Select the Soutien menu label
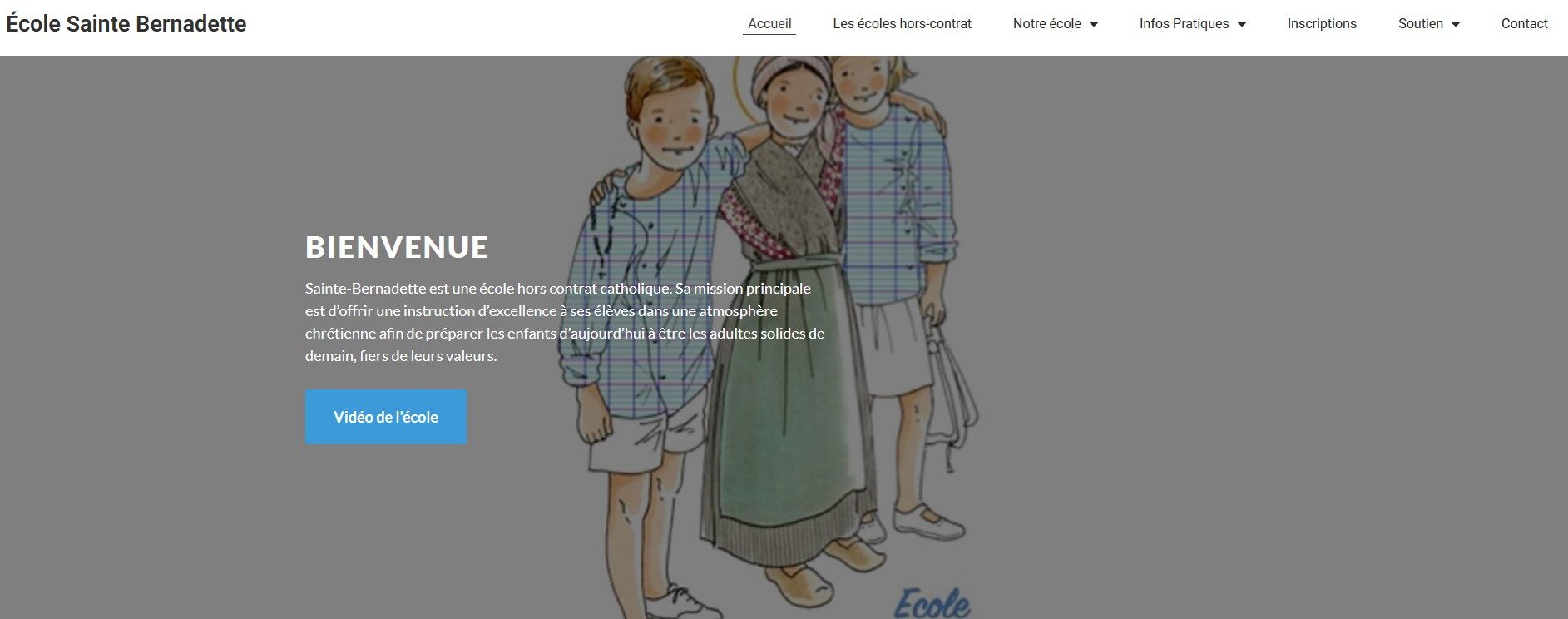1568x619 pixels. [x=1420, y=24]
